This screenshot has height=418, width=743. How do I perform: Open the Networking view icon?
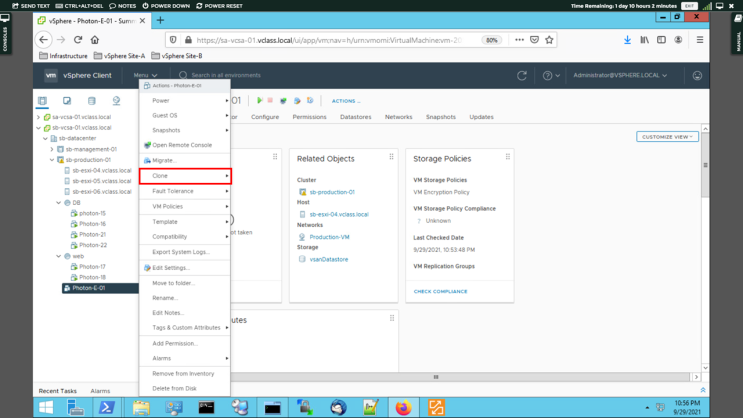[x=116, y=100]
